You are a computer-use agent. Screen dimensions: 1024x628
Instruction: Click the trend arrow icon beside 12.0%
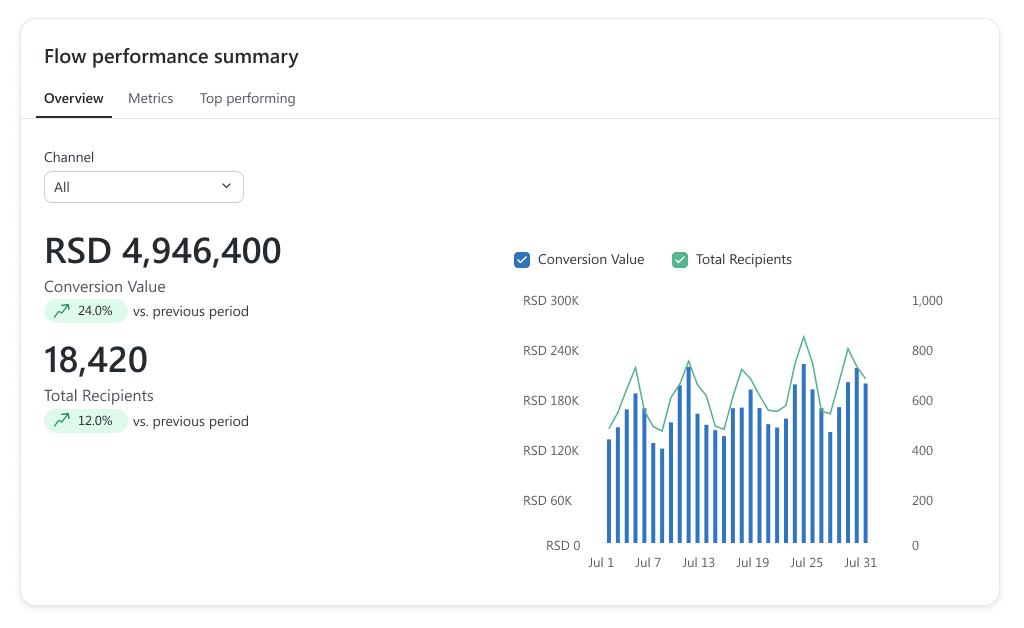click(x=62, y=421)
